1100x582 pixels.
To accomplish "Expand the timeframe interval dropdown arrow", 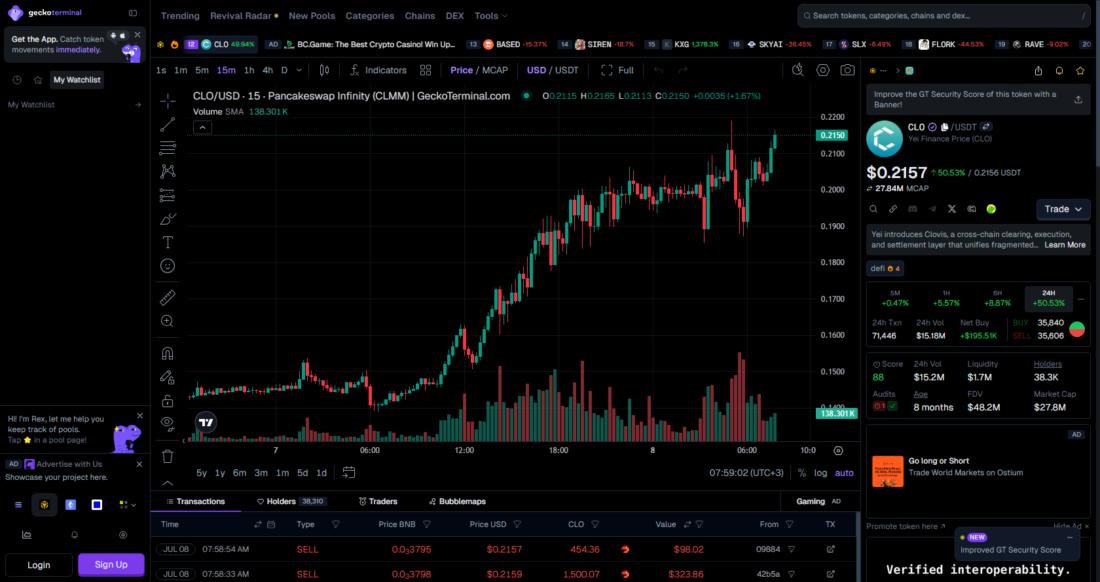I will (299, 70).
